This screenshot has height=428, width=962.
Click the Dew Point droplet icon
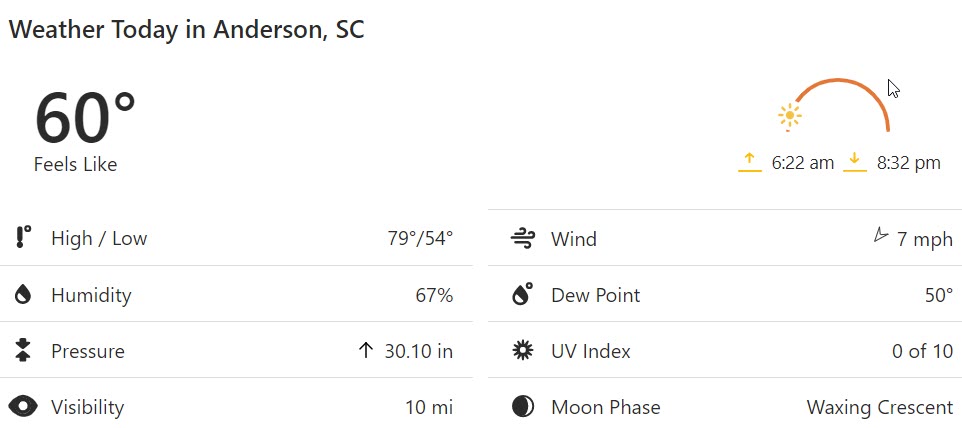coord(522,294)
